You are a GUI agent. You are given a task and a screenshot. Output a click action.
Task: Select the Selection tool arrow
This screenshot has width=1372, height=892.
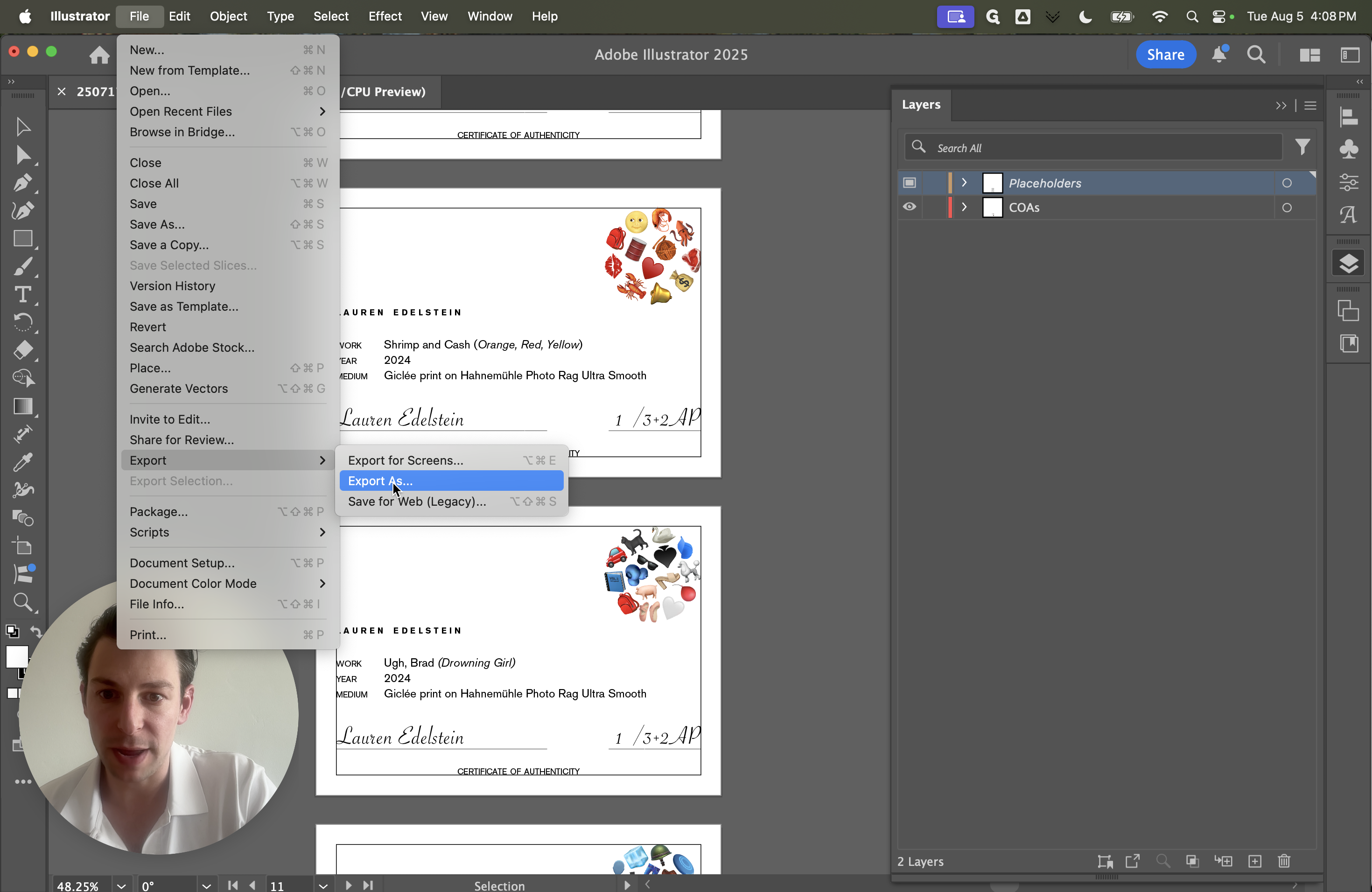[22, 127]
